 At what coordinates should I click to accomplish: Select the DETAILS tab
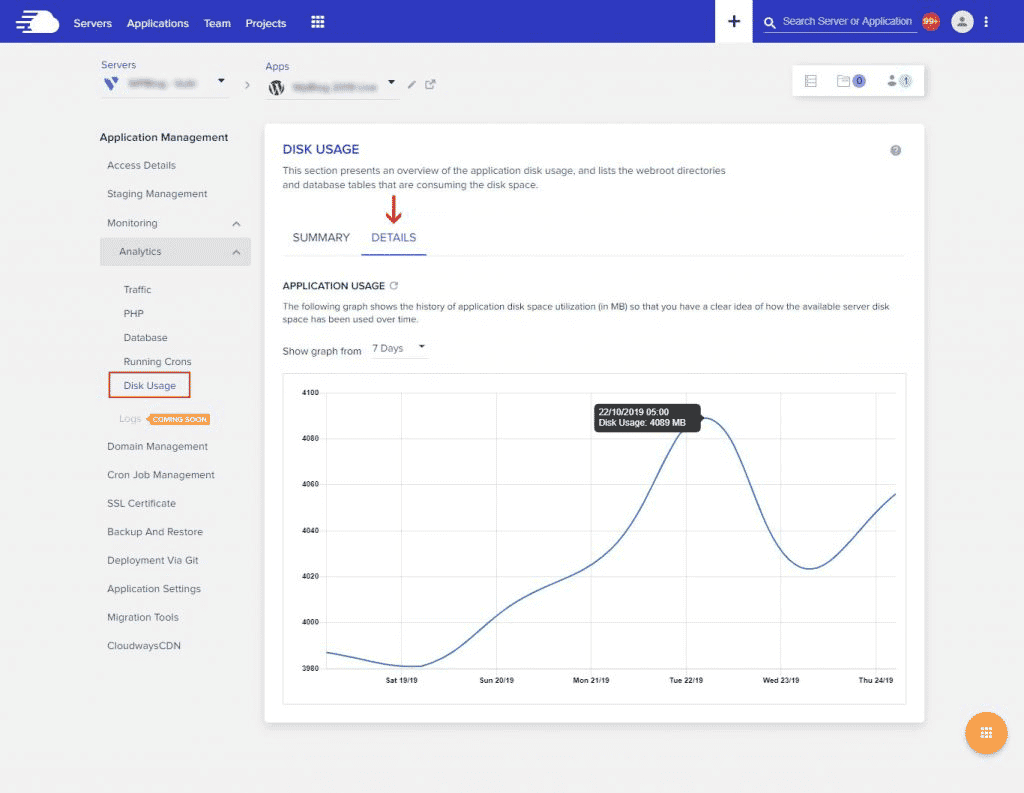393,237
